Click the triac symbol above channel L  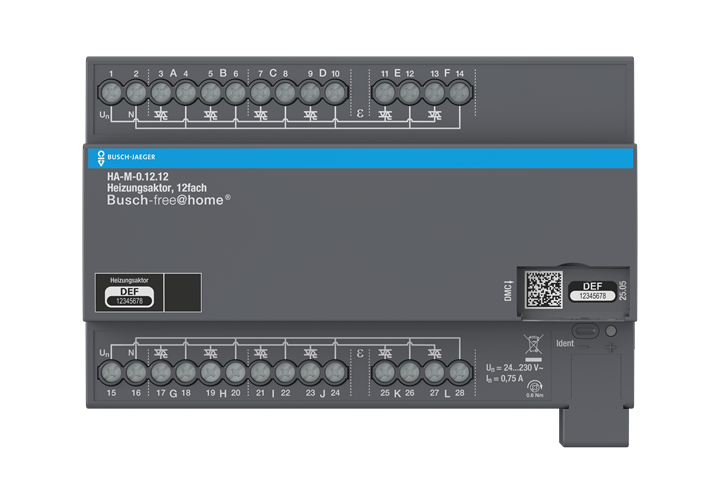(x=435, y=353)
